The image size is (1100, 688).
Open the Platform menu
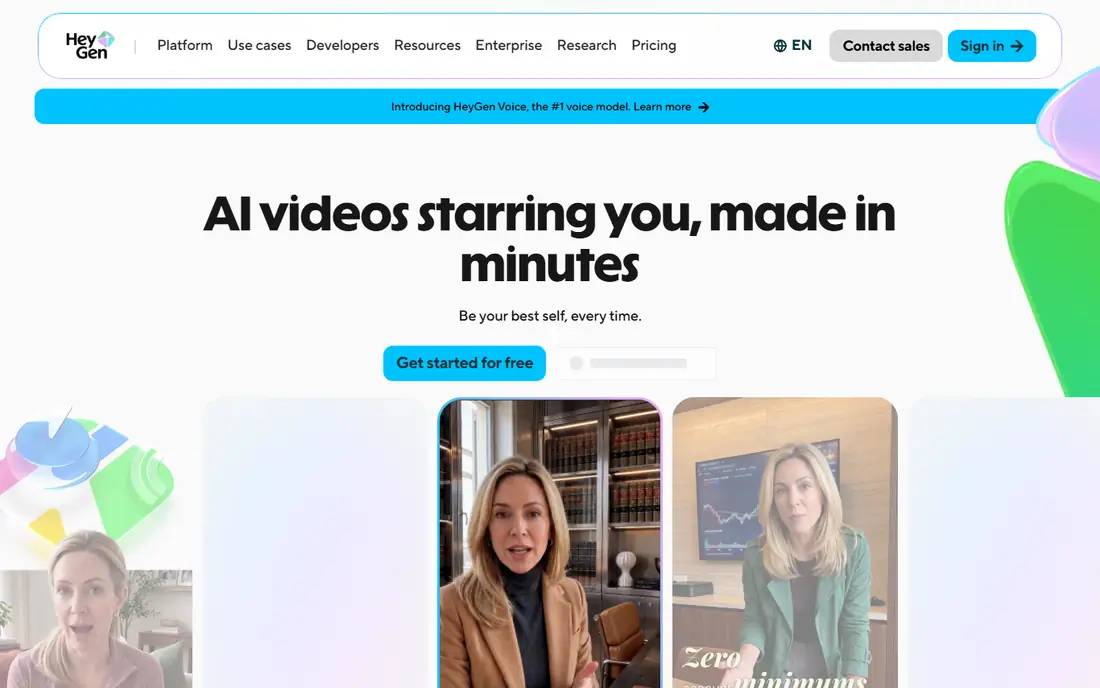pos(185,46)
